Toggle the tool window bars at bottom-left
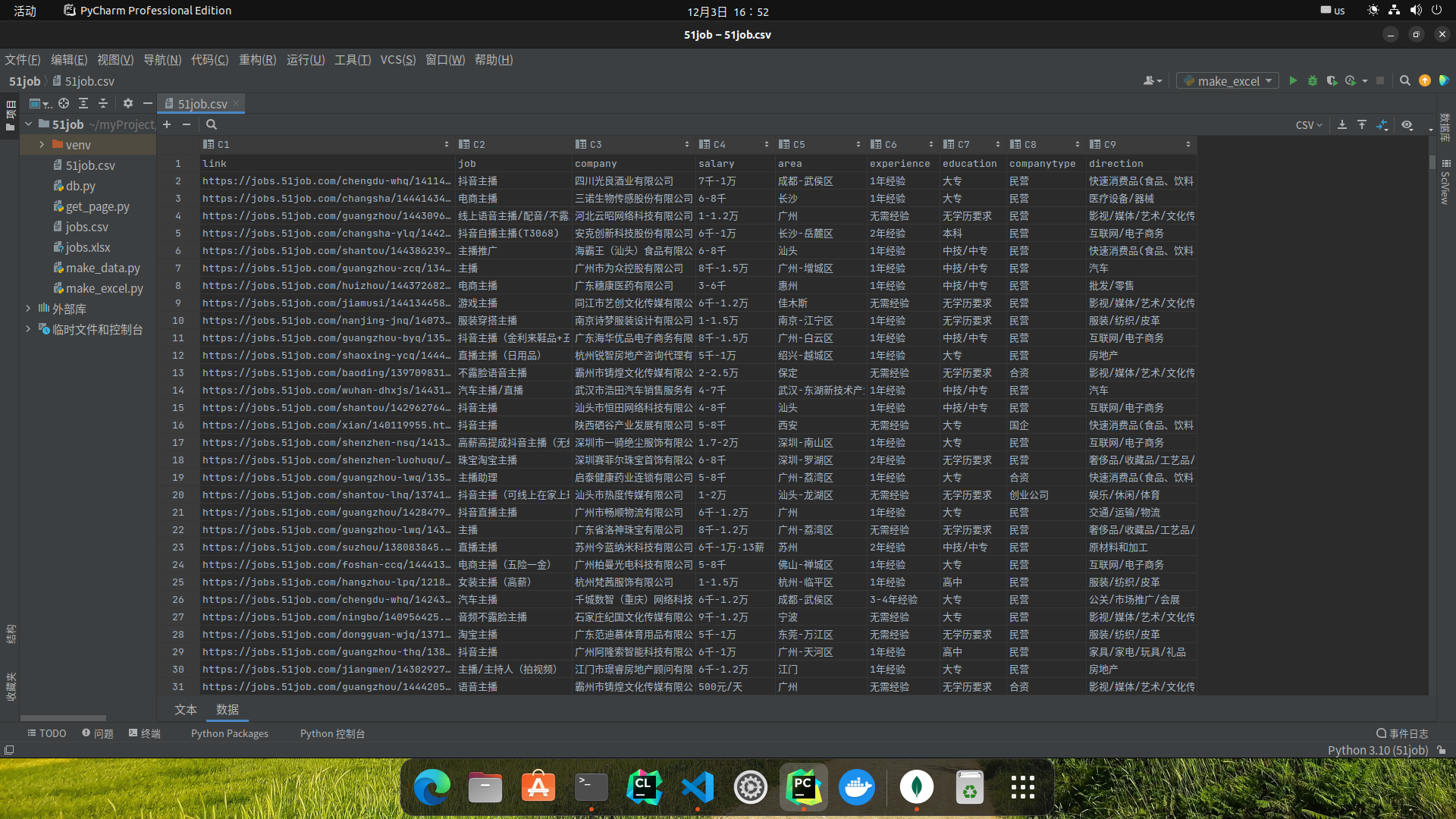The image size is (1456, 819). [9, 750]
